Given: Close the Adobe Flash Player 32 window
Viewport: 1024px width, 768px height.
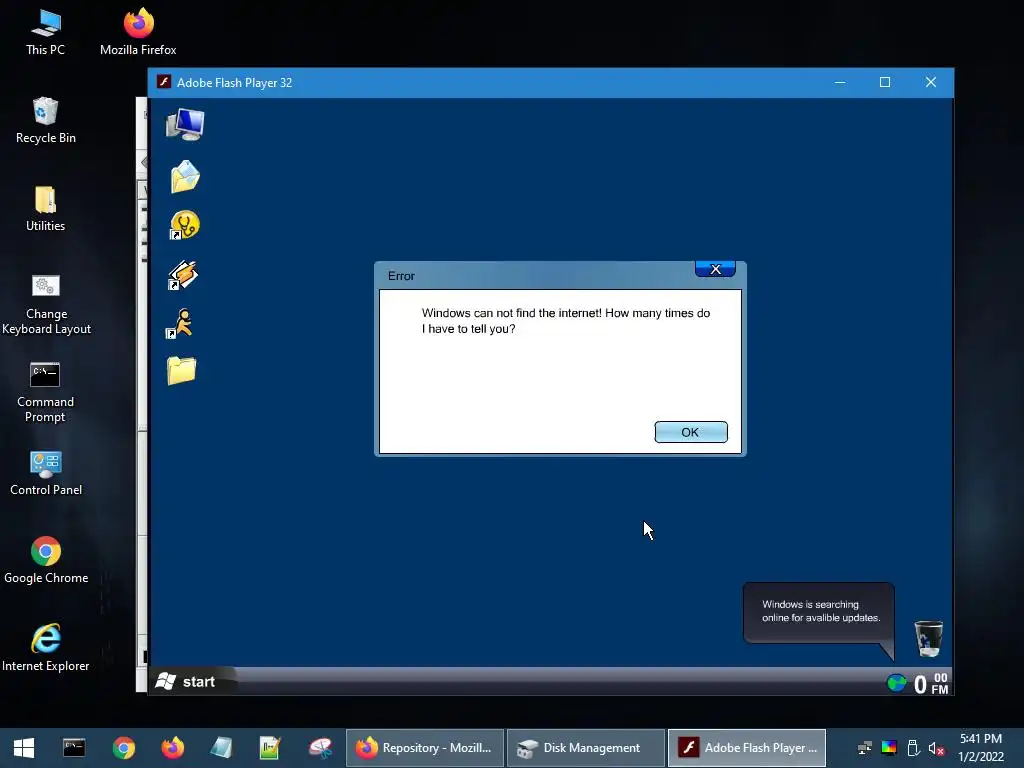Looking at the screenshot, I should [x=931, y=82].
